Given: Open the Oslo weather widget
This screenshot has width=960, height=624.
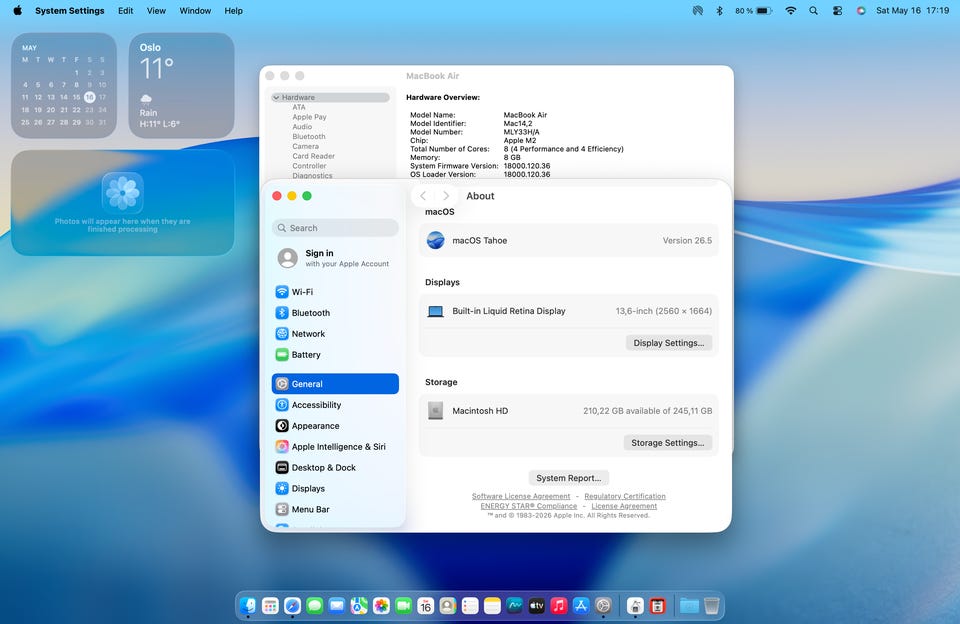Looking at the screenshot, I should 181,85.
